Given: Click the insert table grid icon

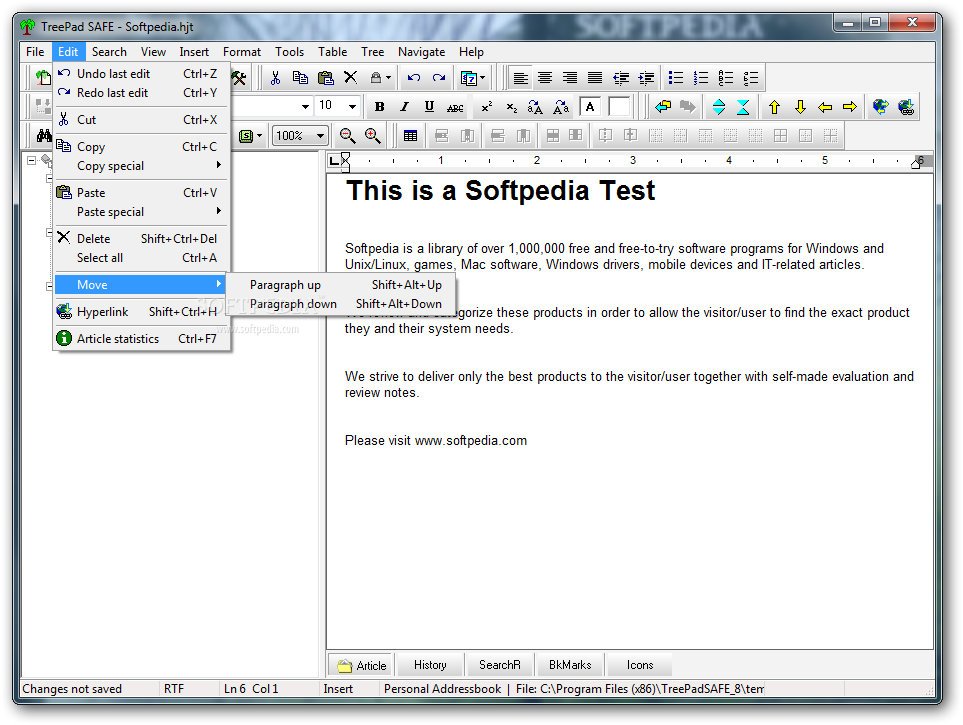Looking at the screenshot, I should 410,136.
